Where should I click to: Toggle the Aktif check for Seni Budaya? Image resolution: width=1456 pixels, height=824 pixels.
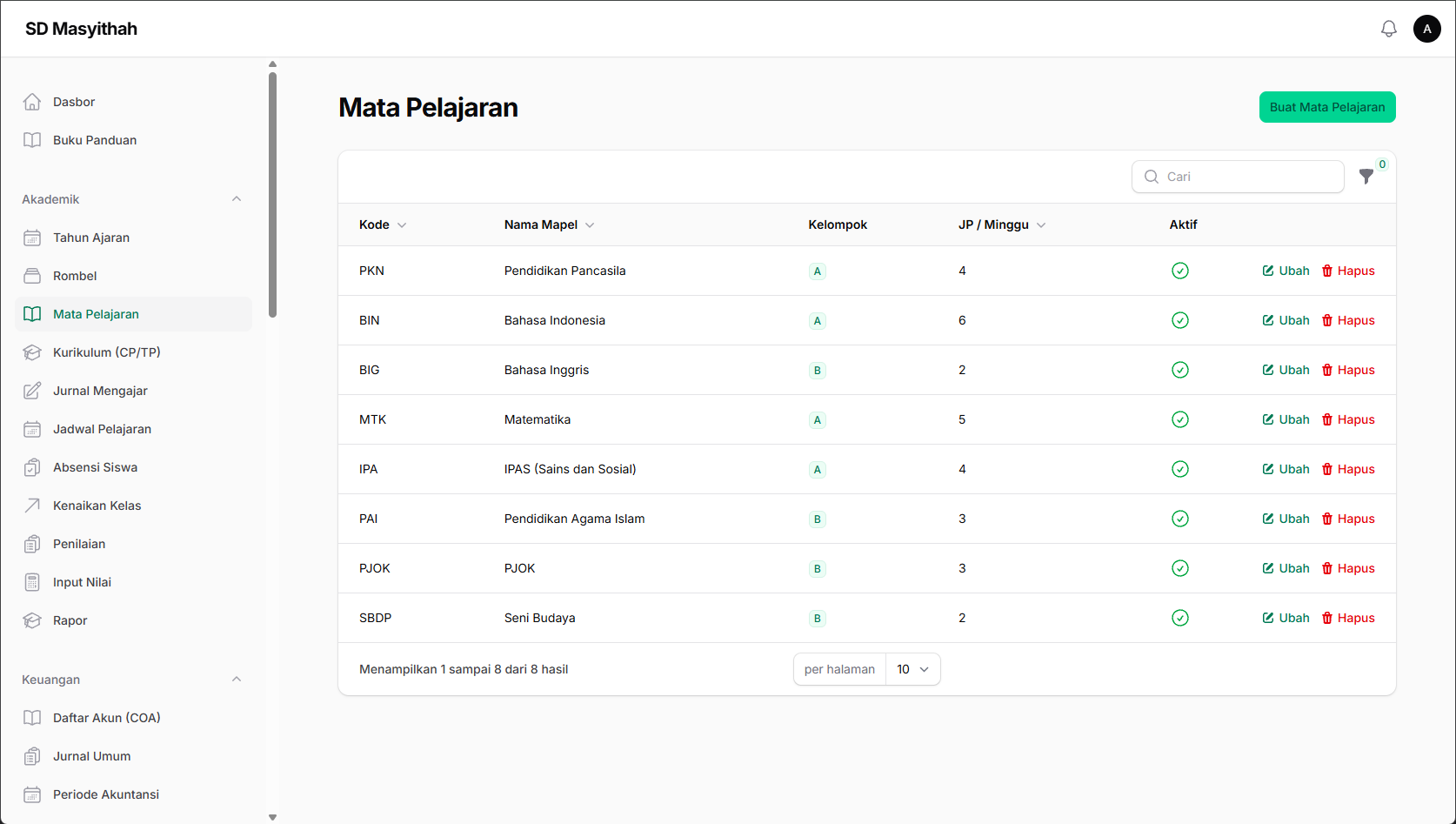pyautogui.click(x=1180, y=618)
